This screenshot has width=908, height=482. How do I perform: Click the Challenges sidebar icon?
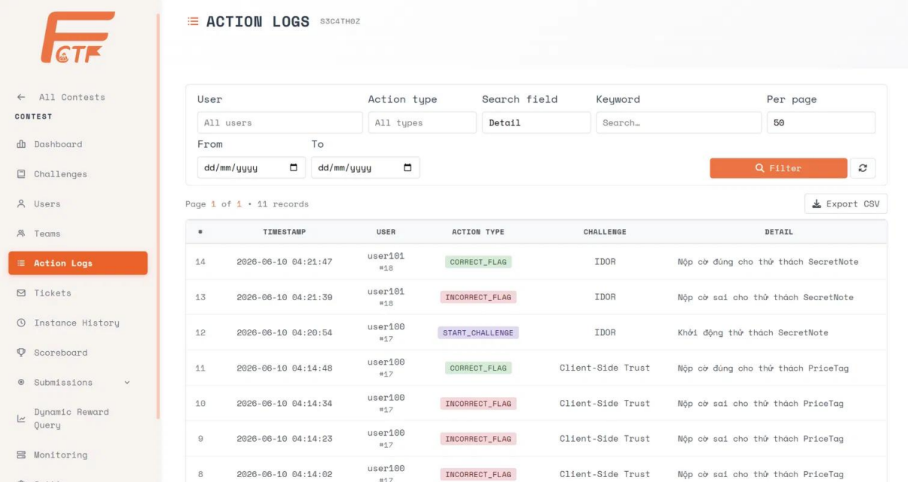pos(21,174)
